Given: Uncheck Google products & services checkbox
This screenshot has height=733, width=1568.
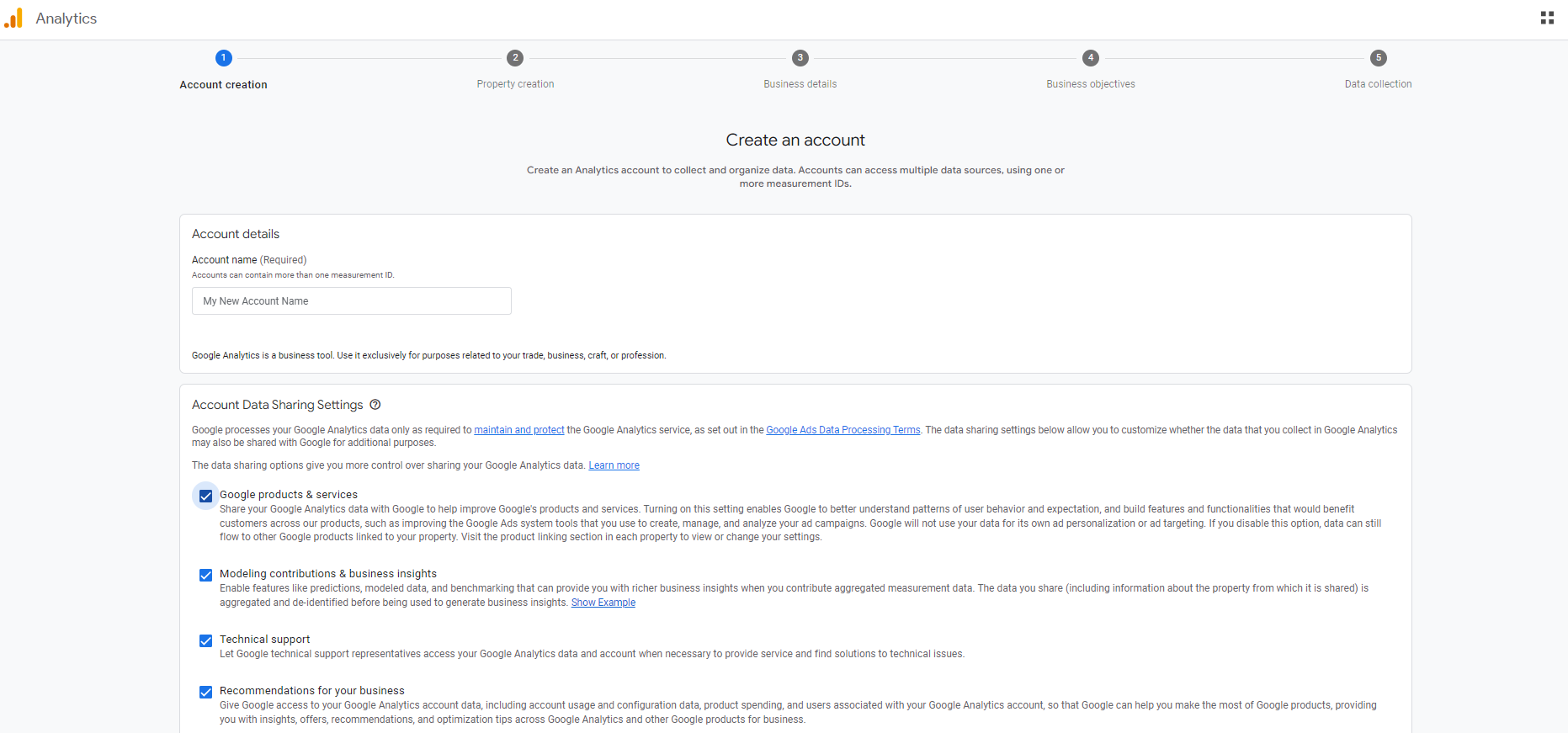Looking at the screenshot, I should (x=205, y=496).
